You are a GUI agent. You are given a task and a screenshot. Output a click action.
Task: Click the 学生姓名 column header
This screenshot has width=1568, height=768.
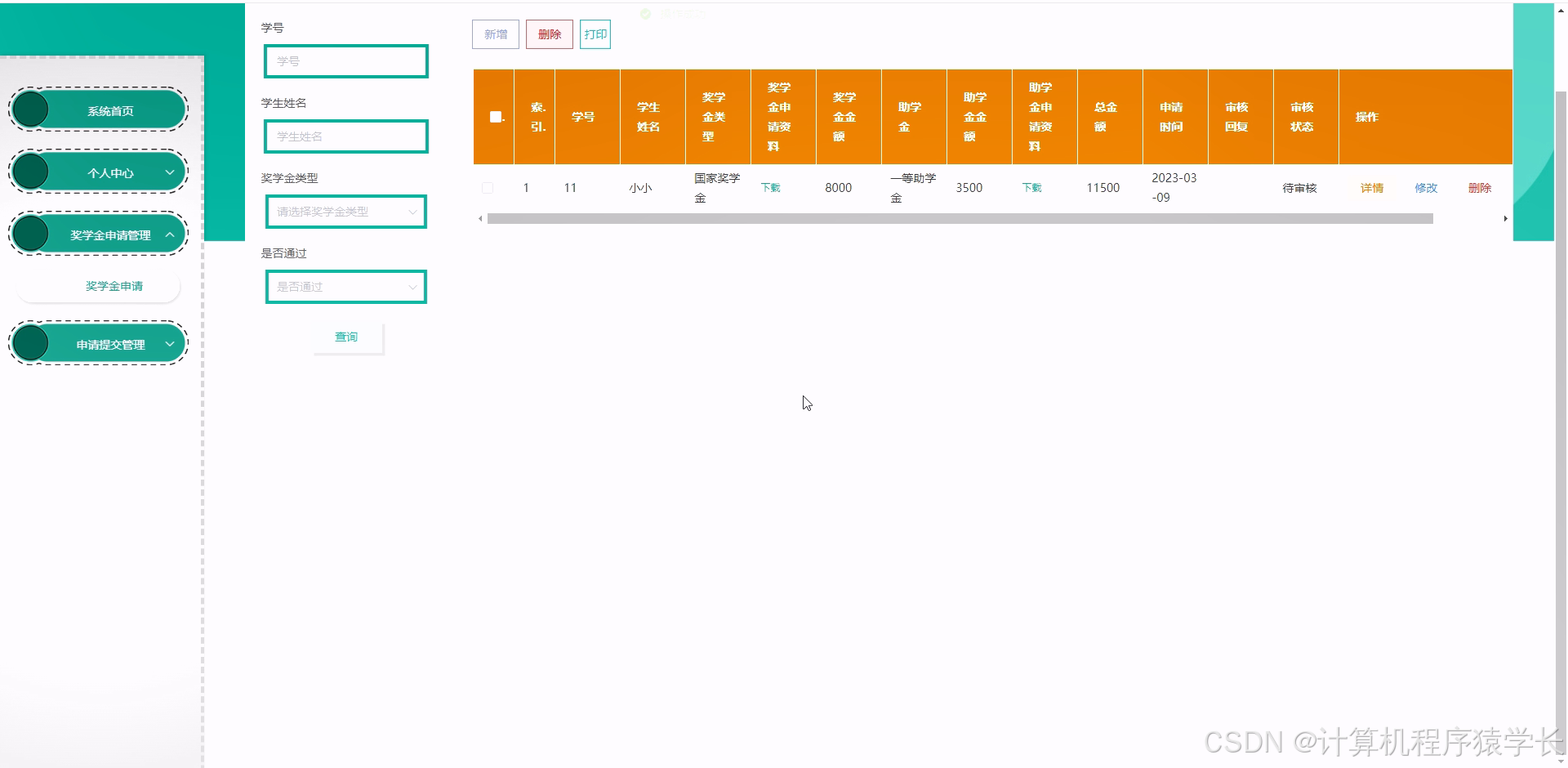pyautogui.click(x=653, y=117)
